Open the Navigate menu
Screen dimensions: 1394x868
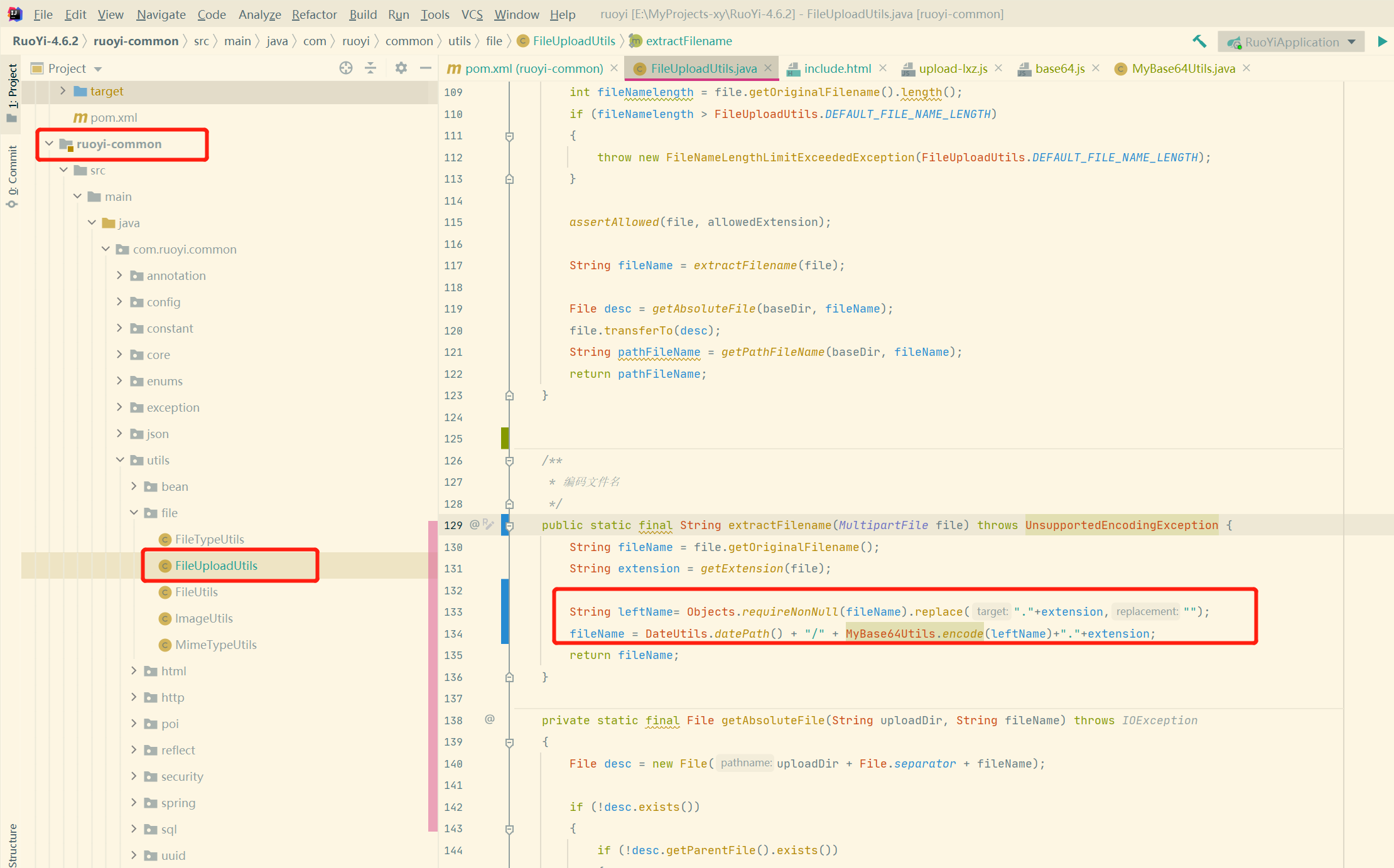coord(161,14)
